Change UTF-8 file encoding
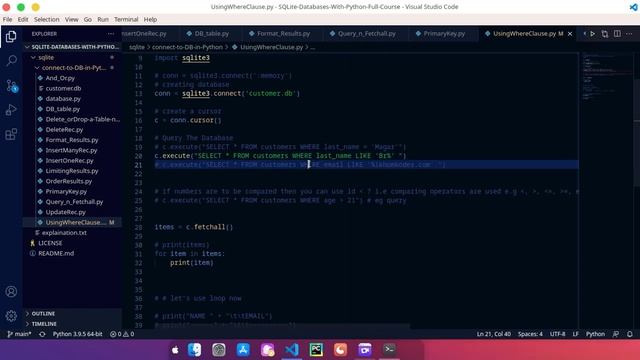This screenshot has height=360, width=640. coord(557,334)
